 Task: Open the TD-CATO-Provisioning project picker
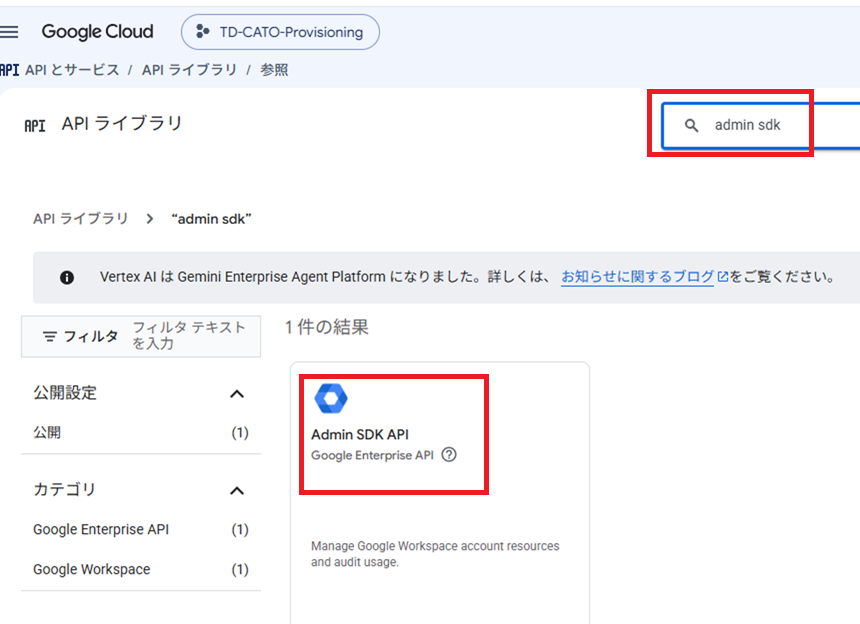[x=280, y=32]
